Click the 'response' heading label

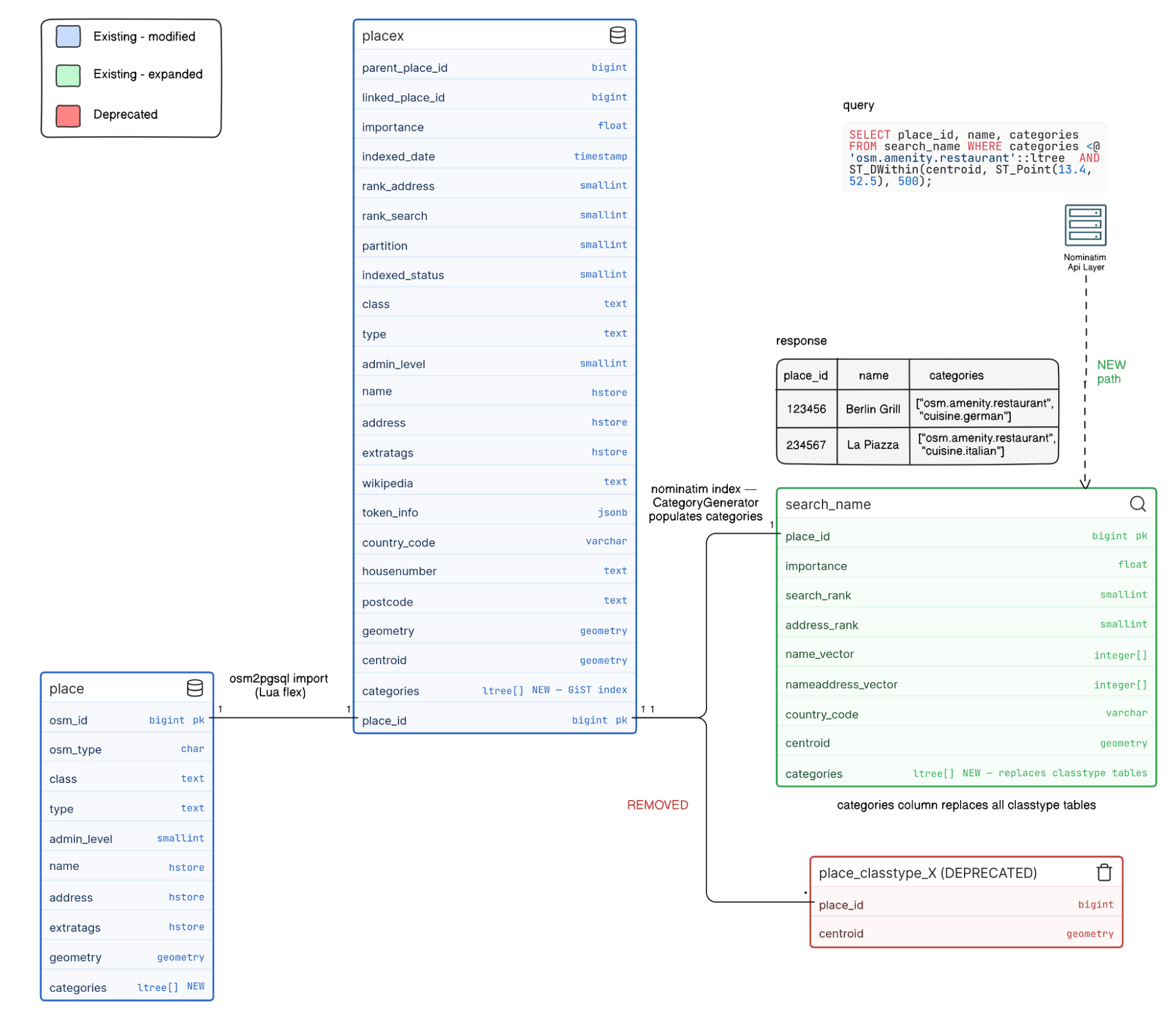pyautogui.click(x=801, y=340)
